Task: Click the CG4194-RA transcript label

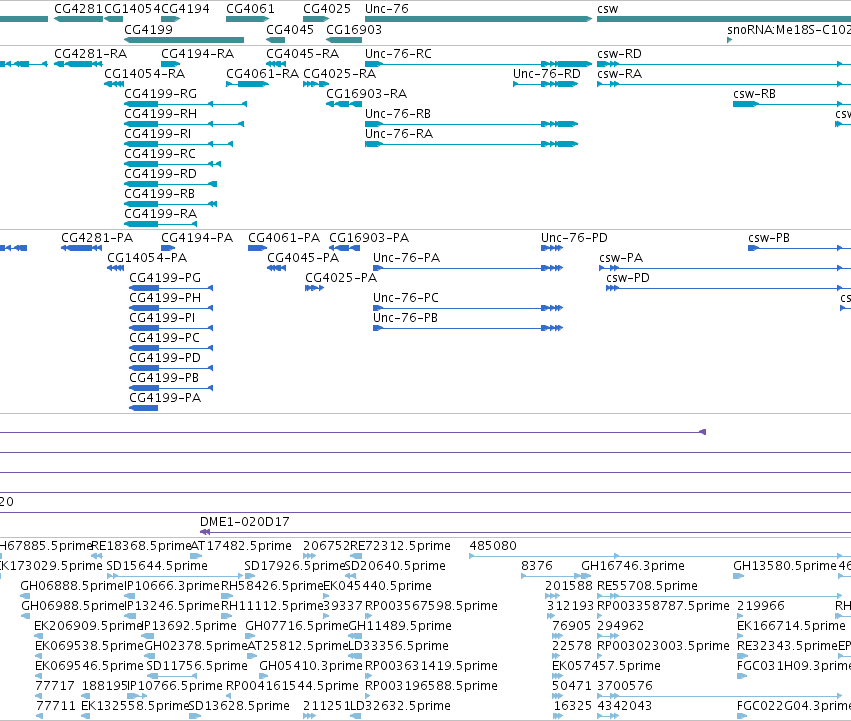Action: tap(198, 54)
